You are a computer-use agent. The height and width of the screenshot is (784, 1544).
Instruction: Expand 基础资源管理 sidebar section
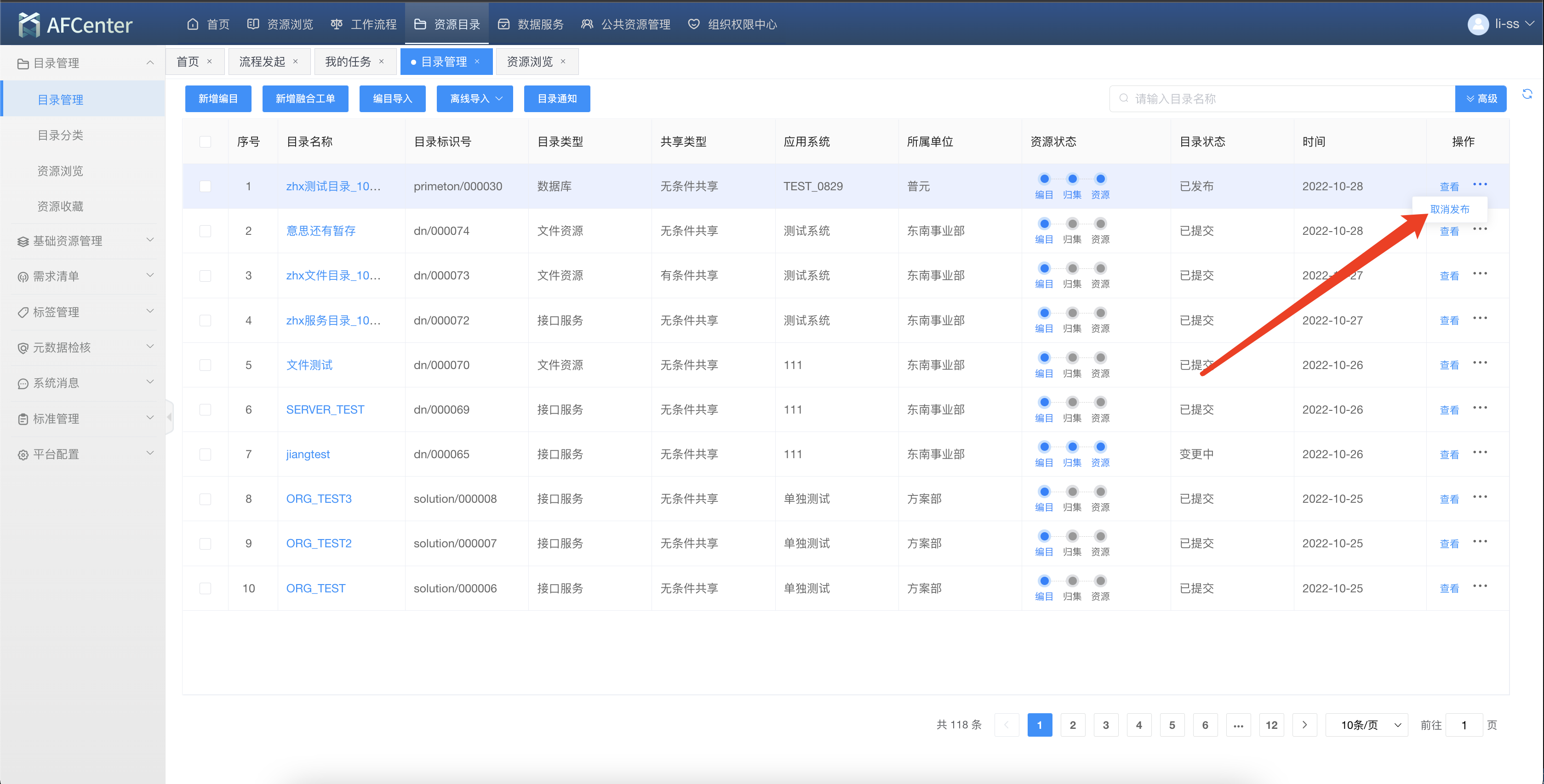83,241
